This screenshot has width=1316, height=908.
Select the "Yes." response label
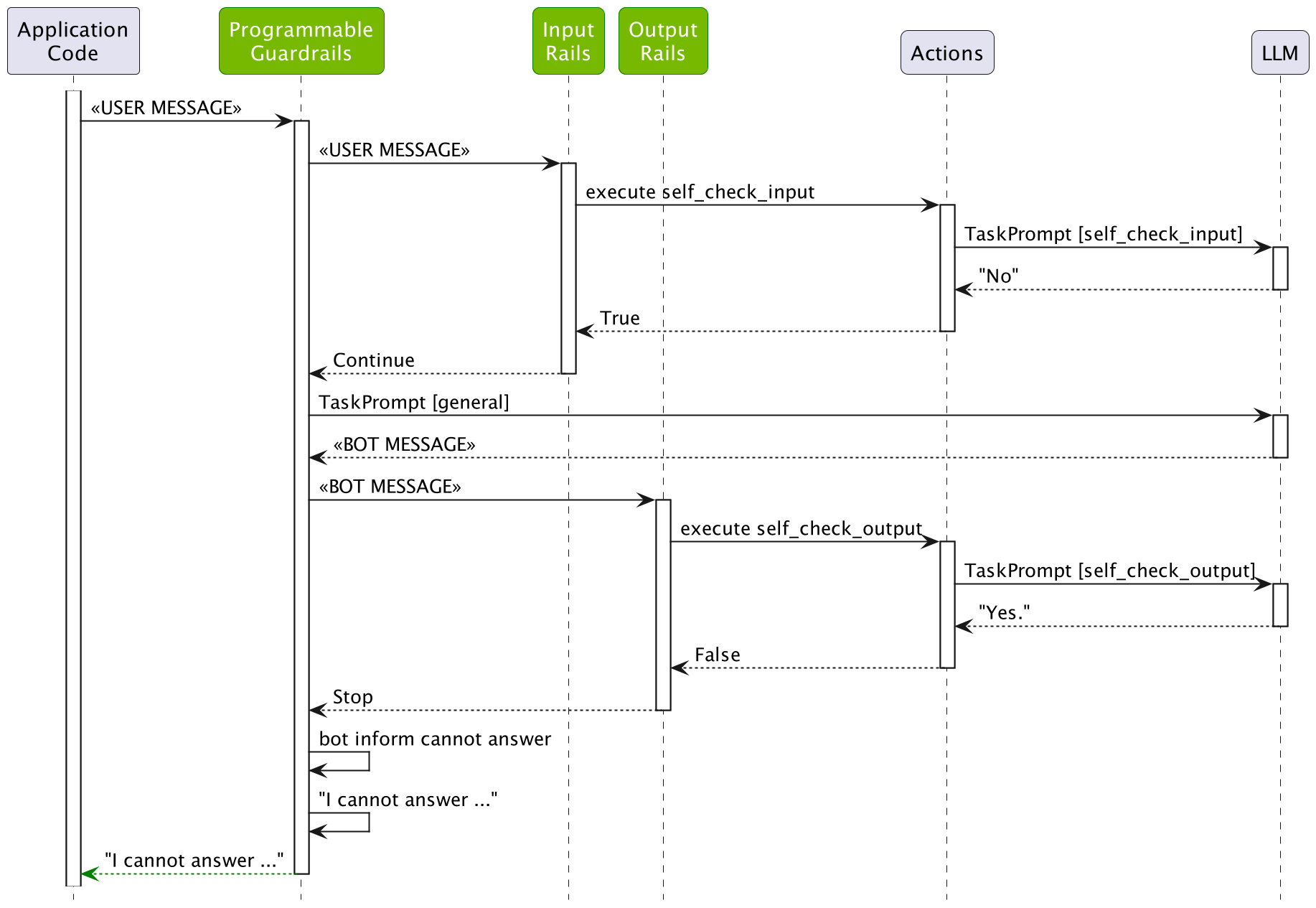click(1005, 611)
